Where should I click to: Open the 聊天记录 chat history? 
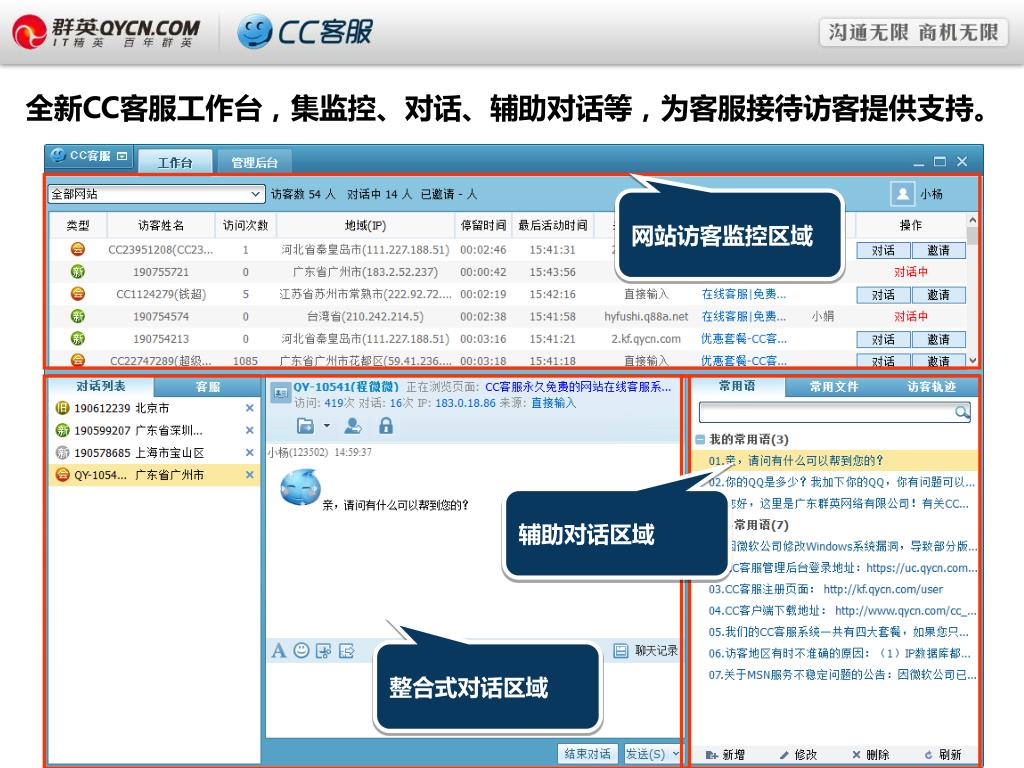pyautogui.click(x=647, y=650)
